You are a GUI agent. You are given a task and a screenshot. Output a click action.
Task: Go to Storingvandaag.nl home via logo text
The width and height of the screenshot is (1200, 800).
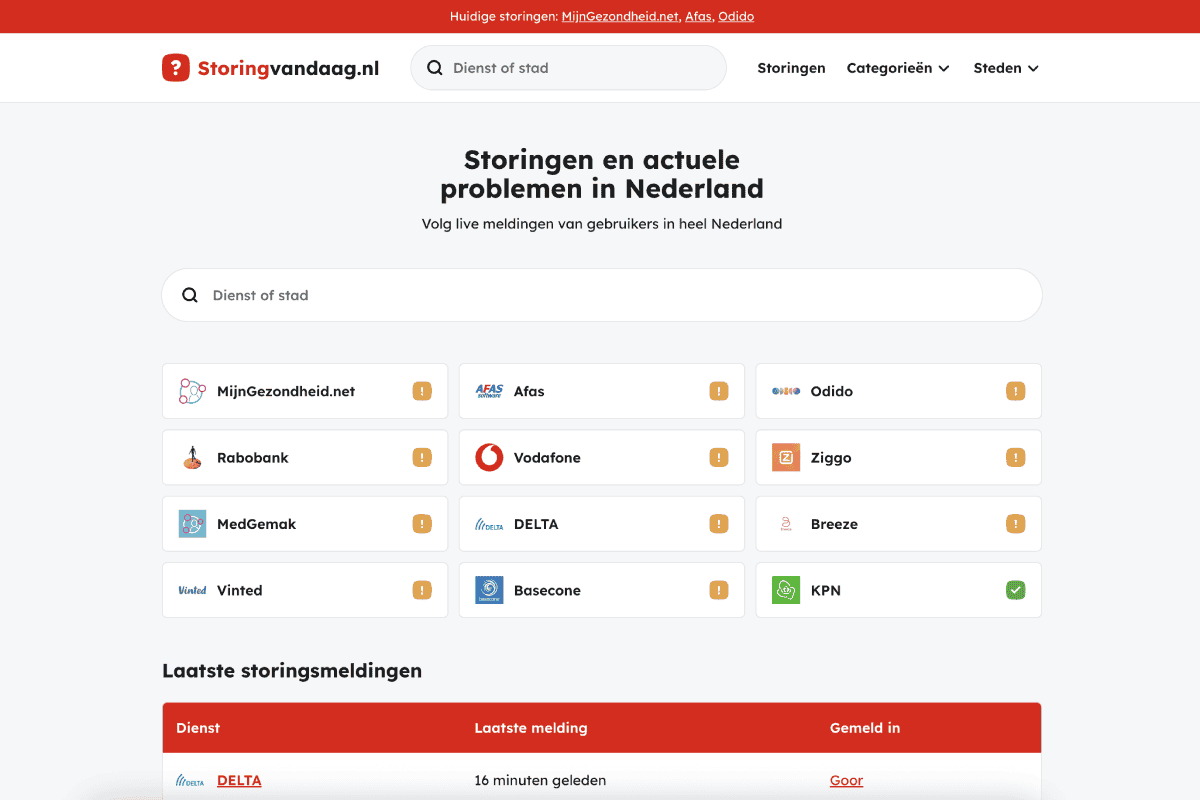[288, 68]
